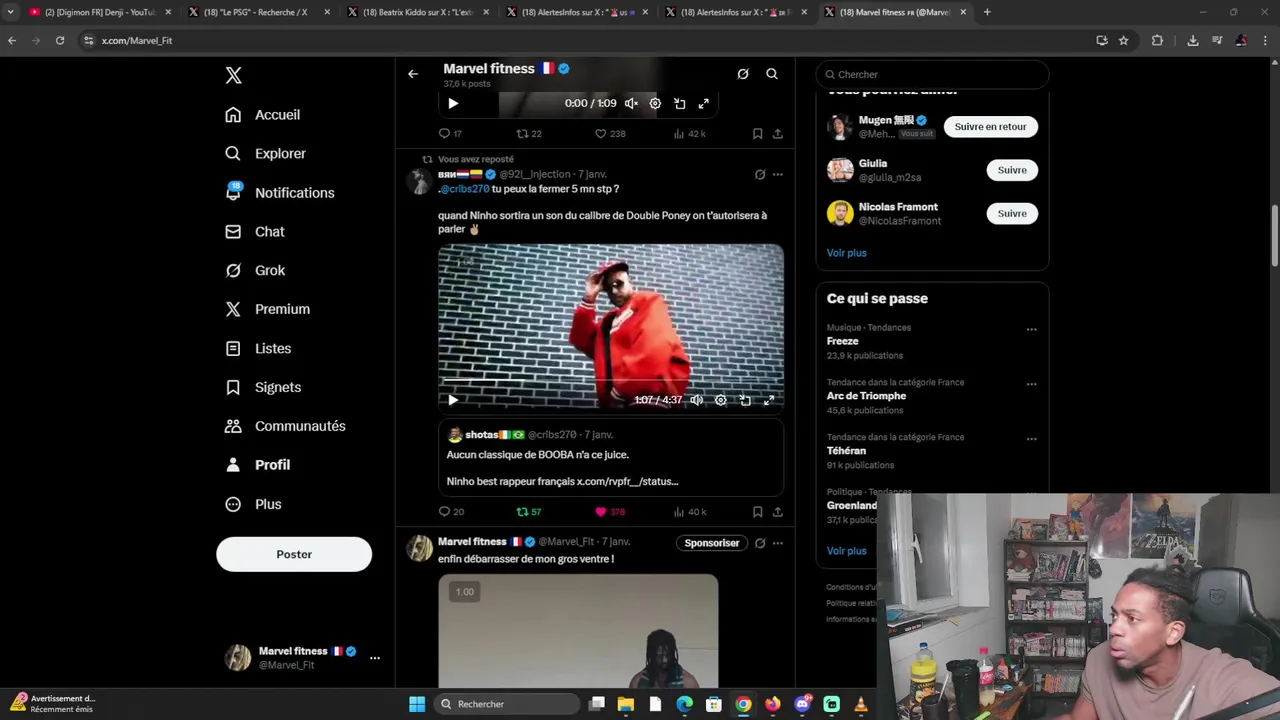
Task: Click Voir plus under suggestions
Action: click(846, 253)
